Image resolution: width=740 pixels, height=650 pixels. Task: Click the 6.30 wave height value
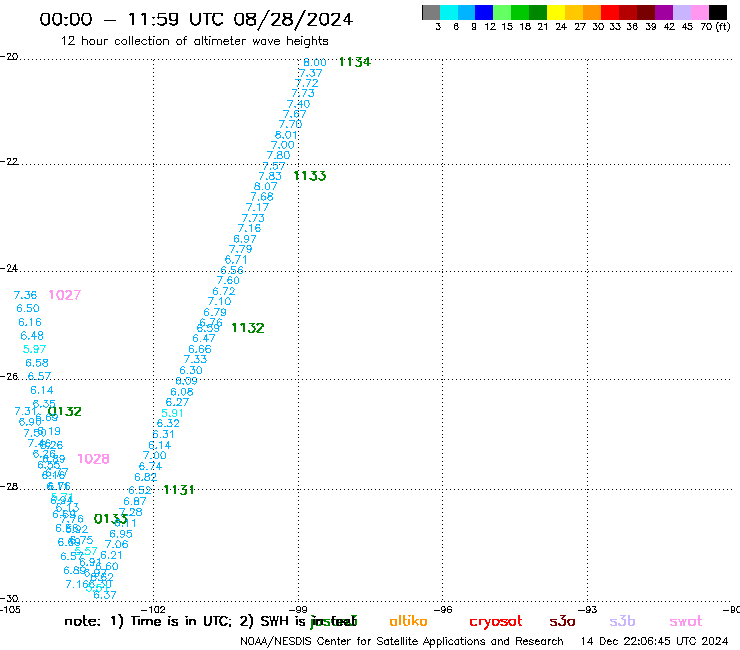click(191, 371)
